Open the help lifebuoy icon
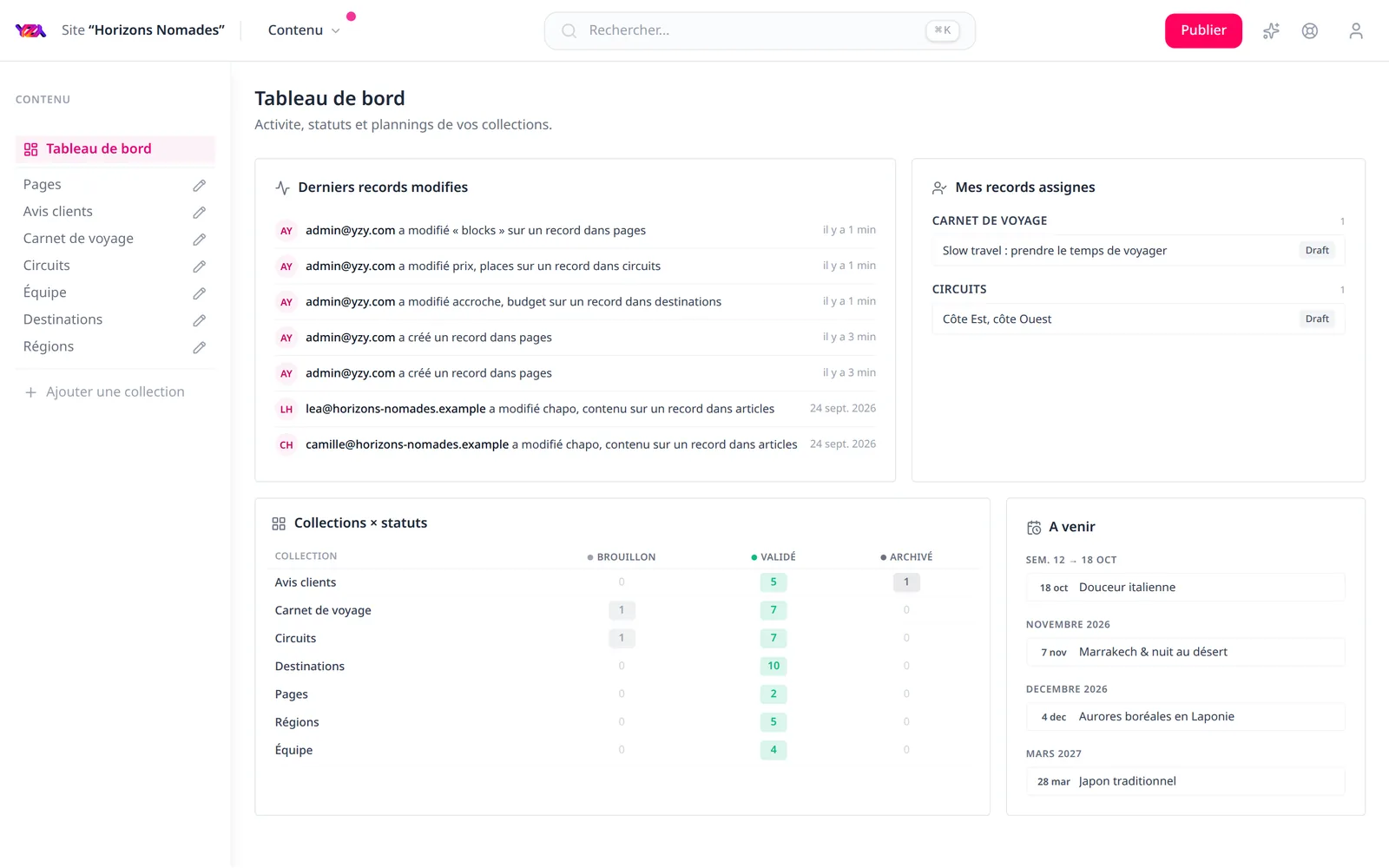The image size is (1389, 868). click(x=1310, y=31)
